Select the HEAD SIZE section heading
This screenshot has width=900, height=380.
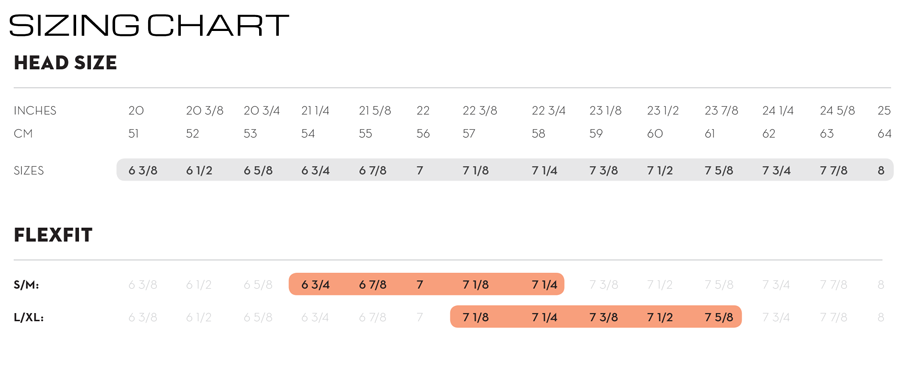(65, 63)
